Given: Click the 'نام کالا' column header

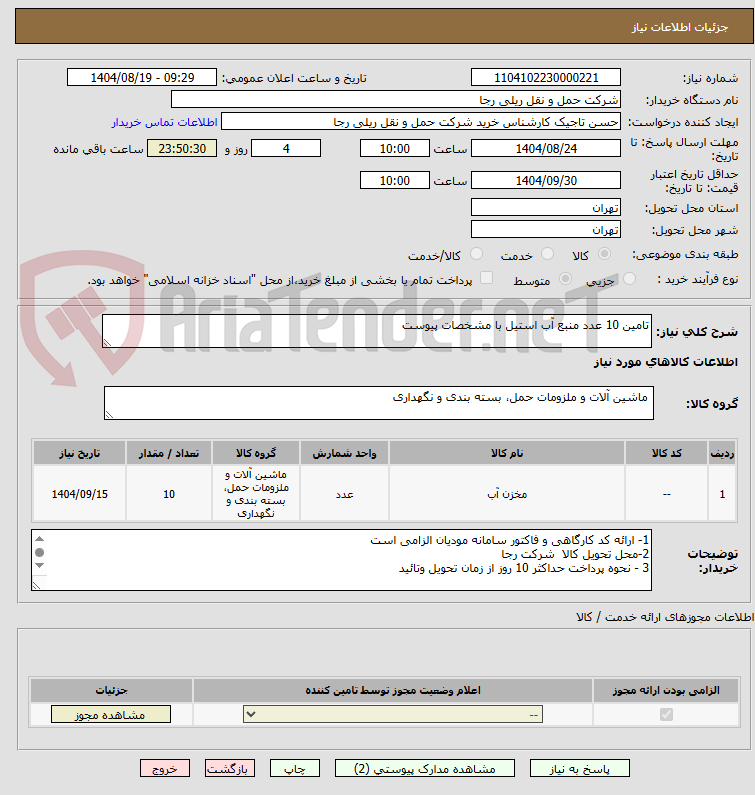Looking at the screenshot, I should tap(507, 453).
